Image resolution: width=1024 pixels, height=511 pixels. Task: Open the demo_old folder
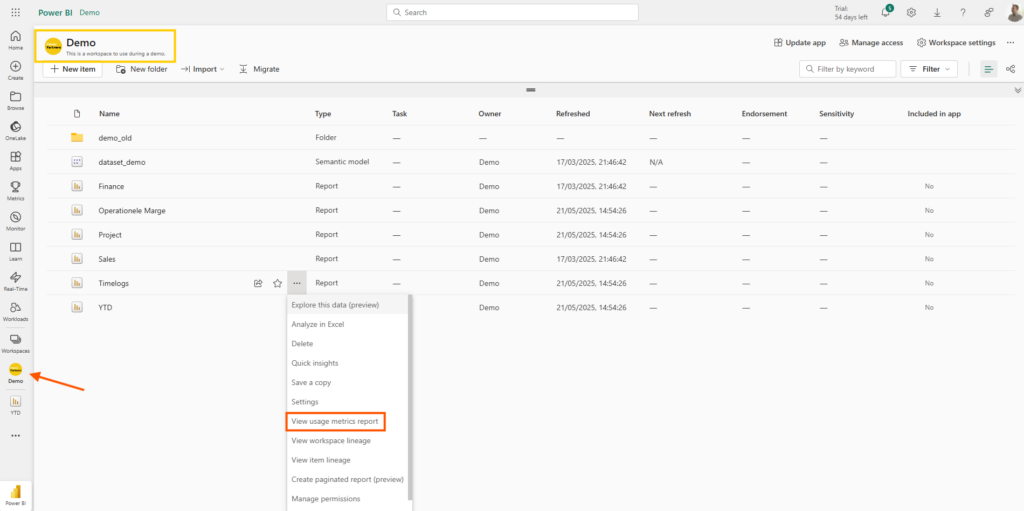point(115,138)
